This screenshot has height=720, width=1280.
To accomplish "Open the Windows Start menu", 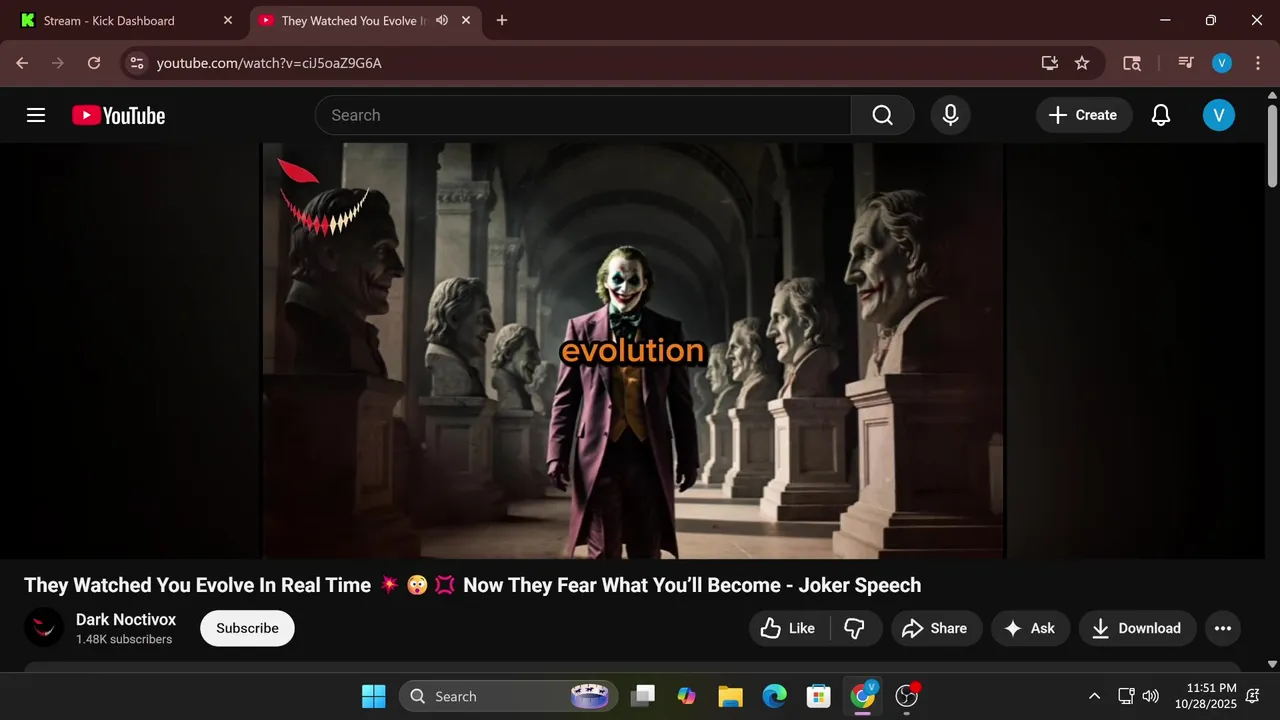I will tap(374, 696).
